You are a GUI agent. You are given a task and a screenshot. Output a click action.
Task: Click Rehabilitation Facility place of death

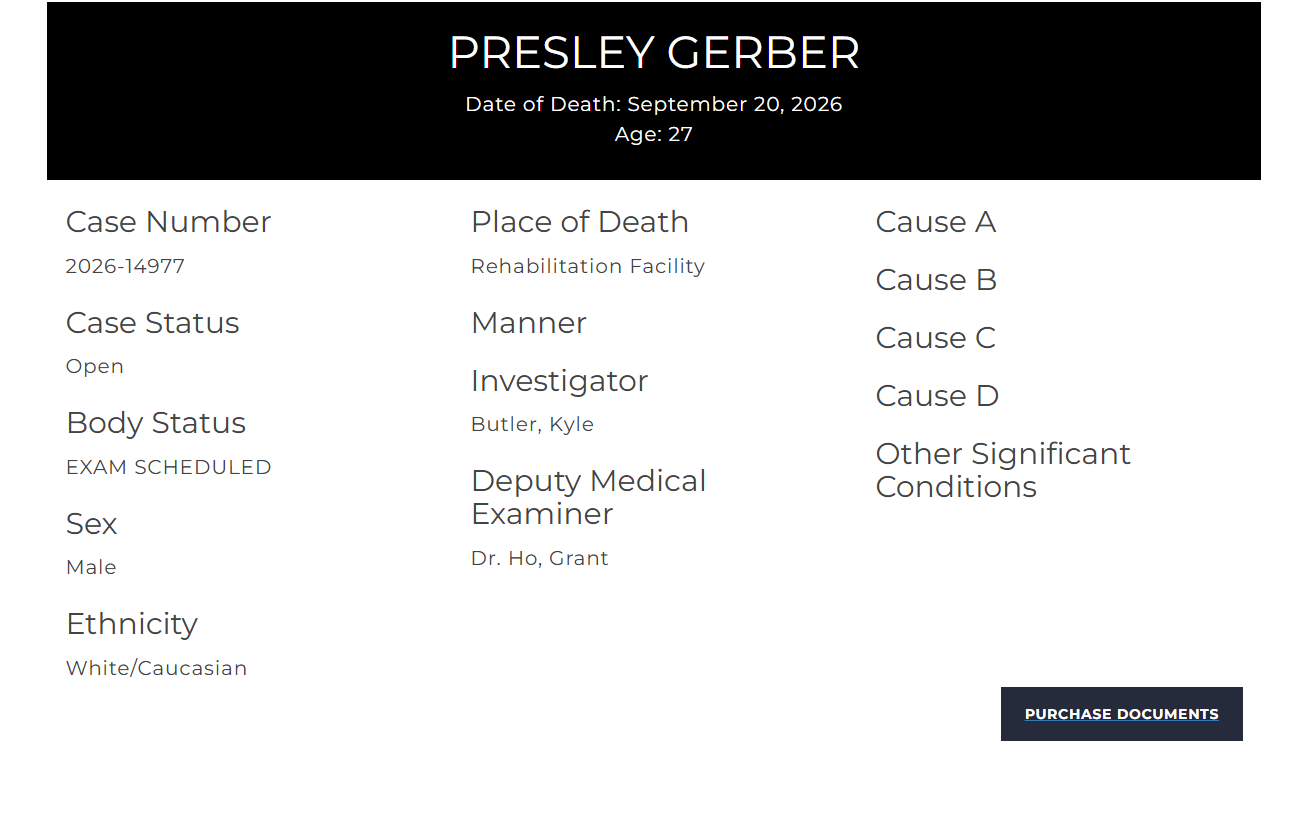588,266
